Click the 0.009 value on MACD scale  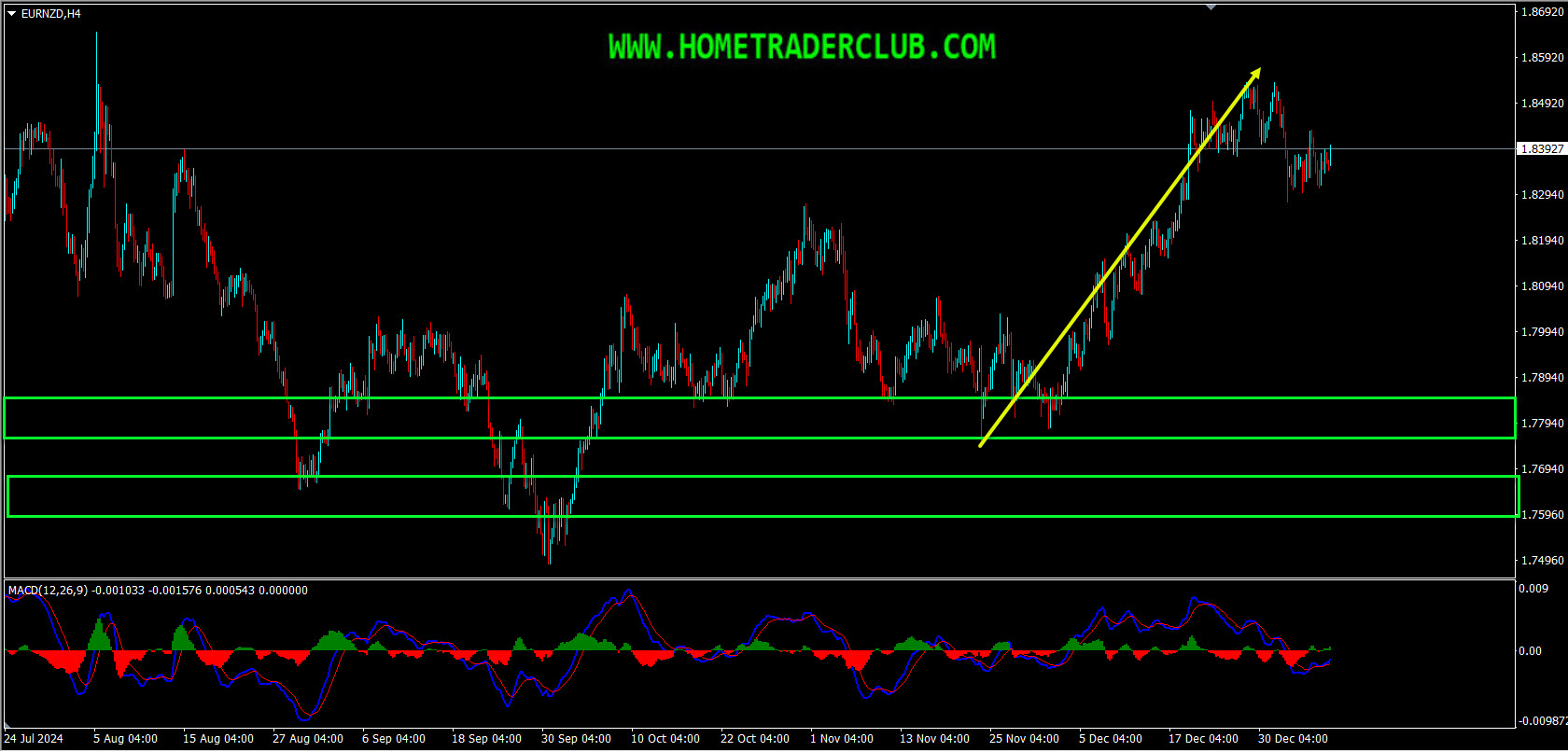[x=1533, y=589]
